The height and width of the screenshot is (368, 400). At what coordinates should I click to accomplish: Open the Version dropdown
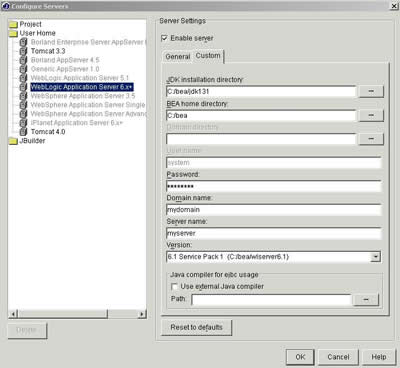376,257
